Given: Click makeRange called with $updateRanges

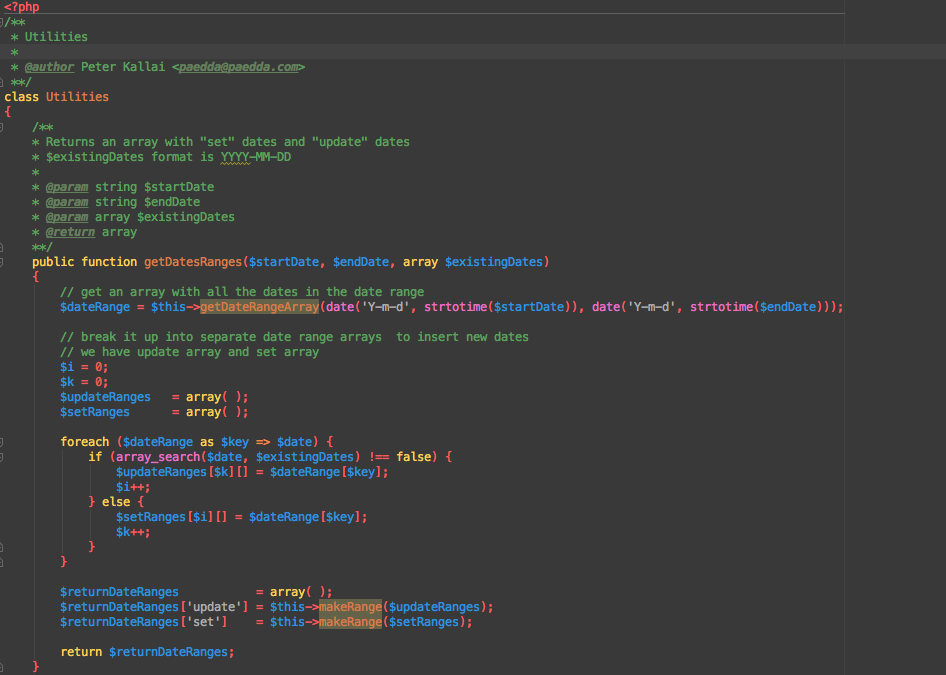Looking at the screenshot, I should pos(351,607).
